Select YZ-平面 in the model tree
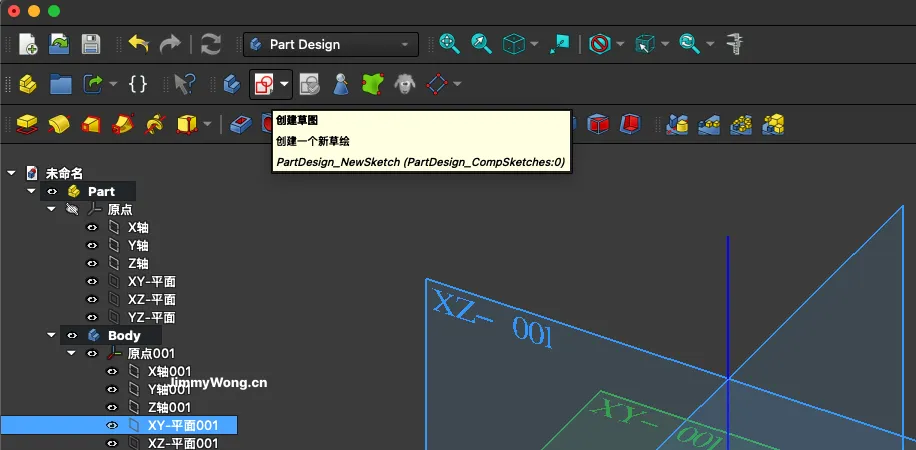 point(151,317)
